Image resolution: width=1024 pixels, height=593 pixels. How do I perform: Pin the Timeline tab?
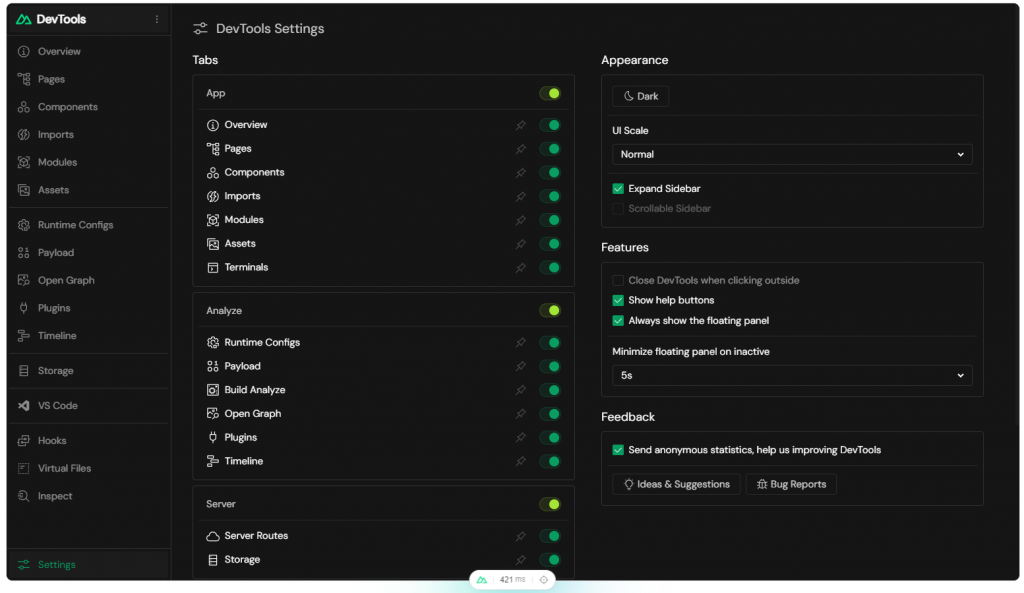[520, 461]
